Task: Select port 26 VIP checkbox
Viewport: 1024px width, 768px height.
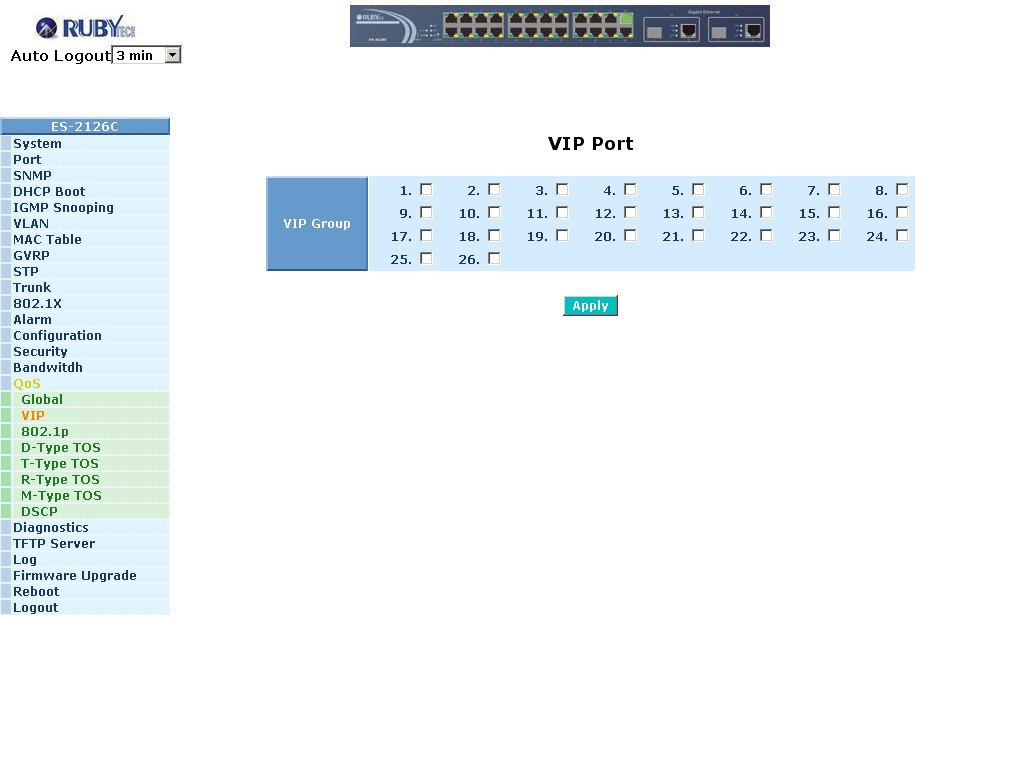Action: coord(494,258)
